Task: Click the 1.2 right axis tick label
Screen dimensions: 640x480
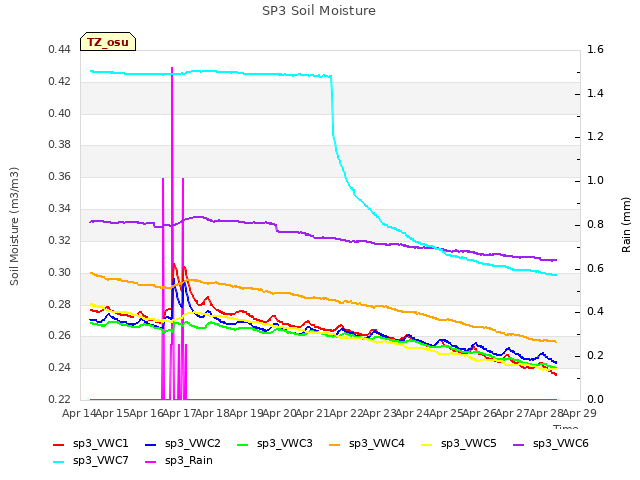Action: 595,136
